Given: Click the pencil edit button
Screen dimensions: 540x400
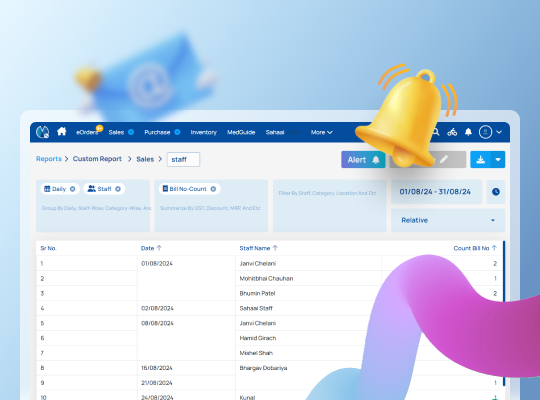Looking at the screenshot, I should [444, 159].
